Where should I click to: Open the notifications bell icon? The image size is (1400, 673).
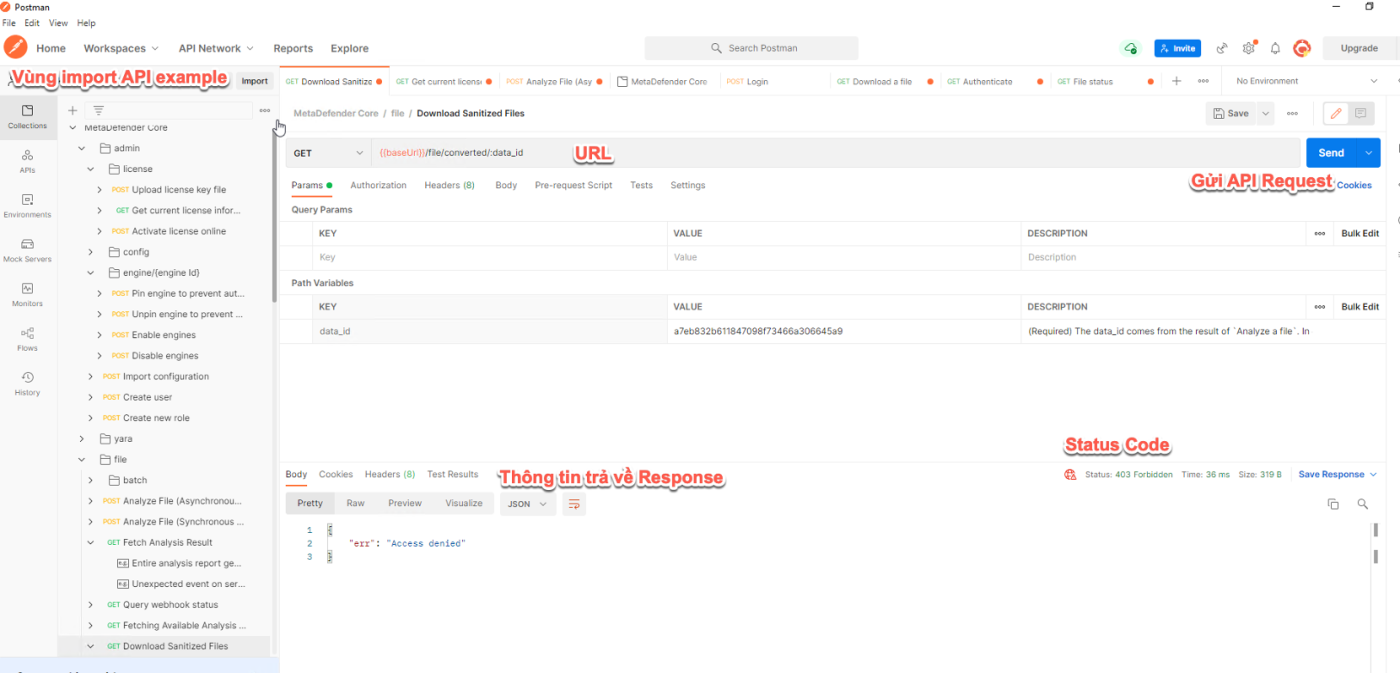click(1275, 48)
